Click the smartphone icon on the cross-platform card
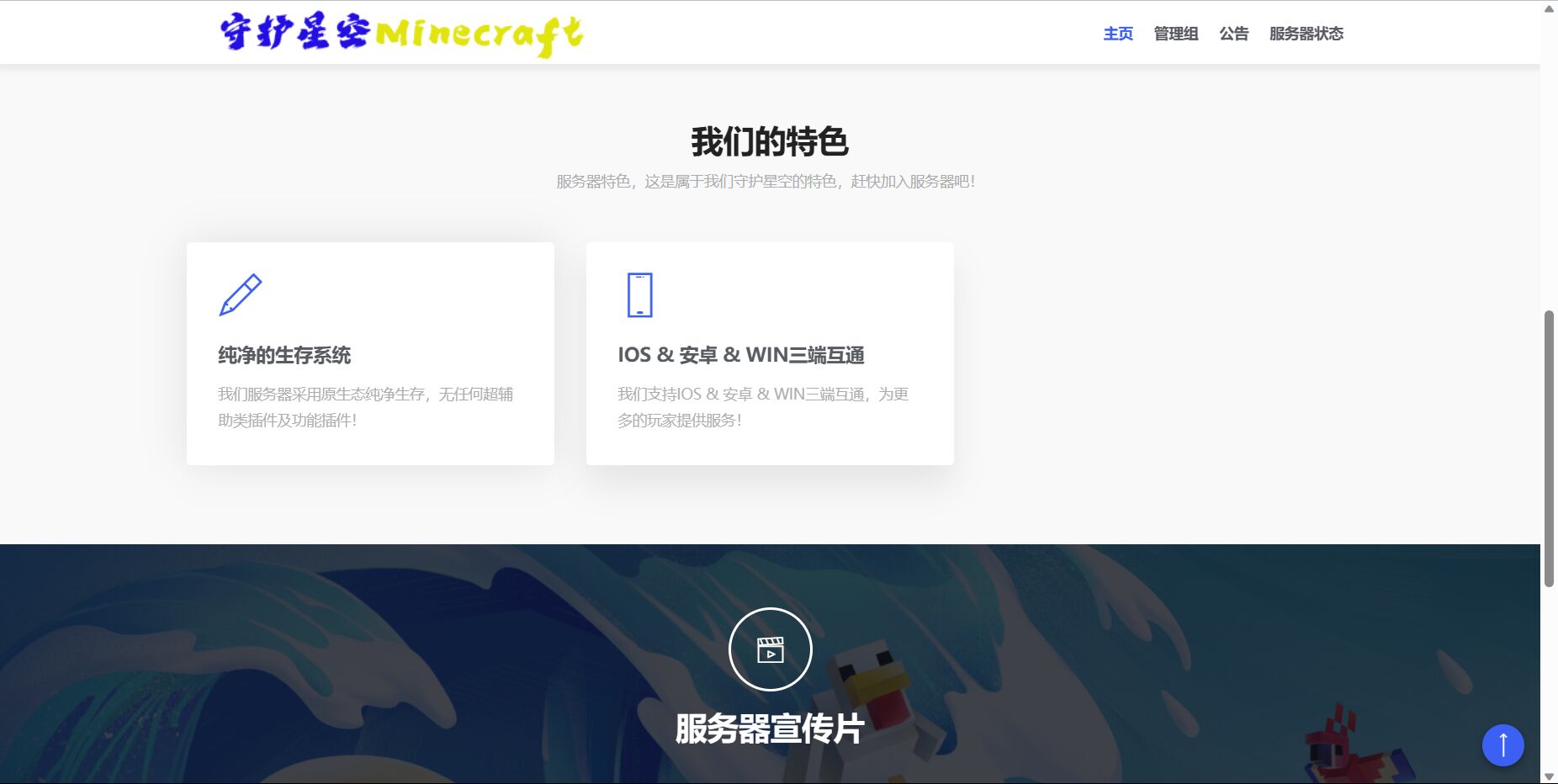This screenshot has width=1558, height=784. 640,295
